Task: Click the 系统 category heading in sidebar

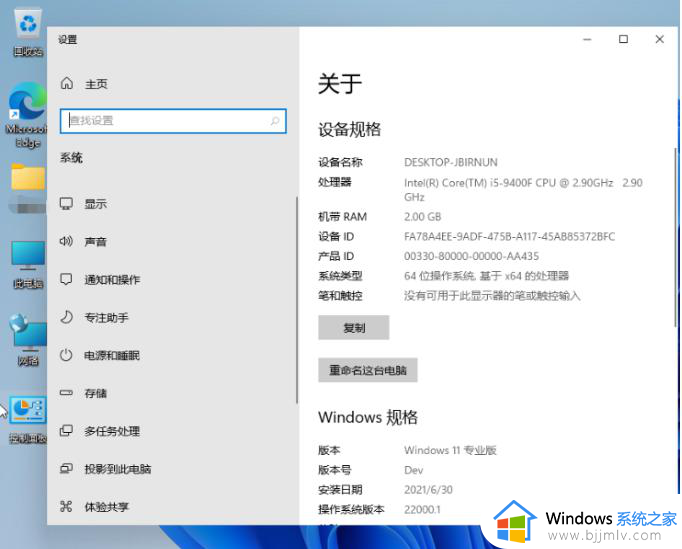Action: pos(71,157)
